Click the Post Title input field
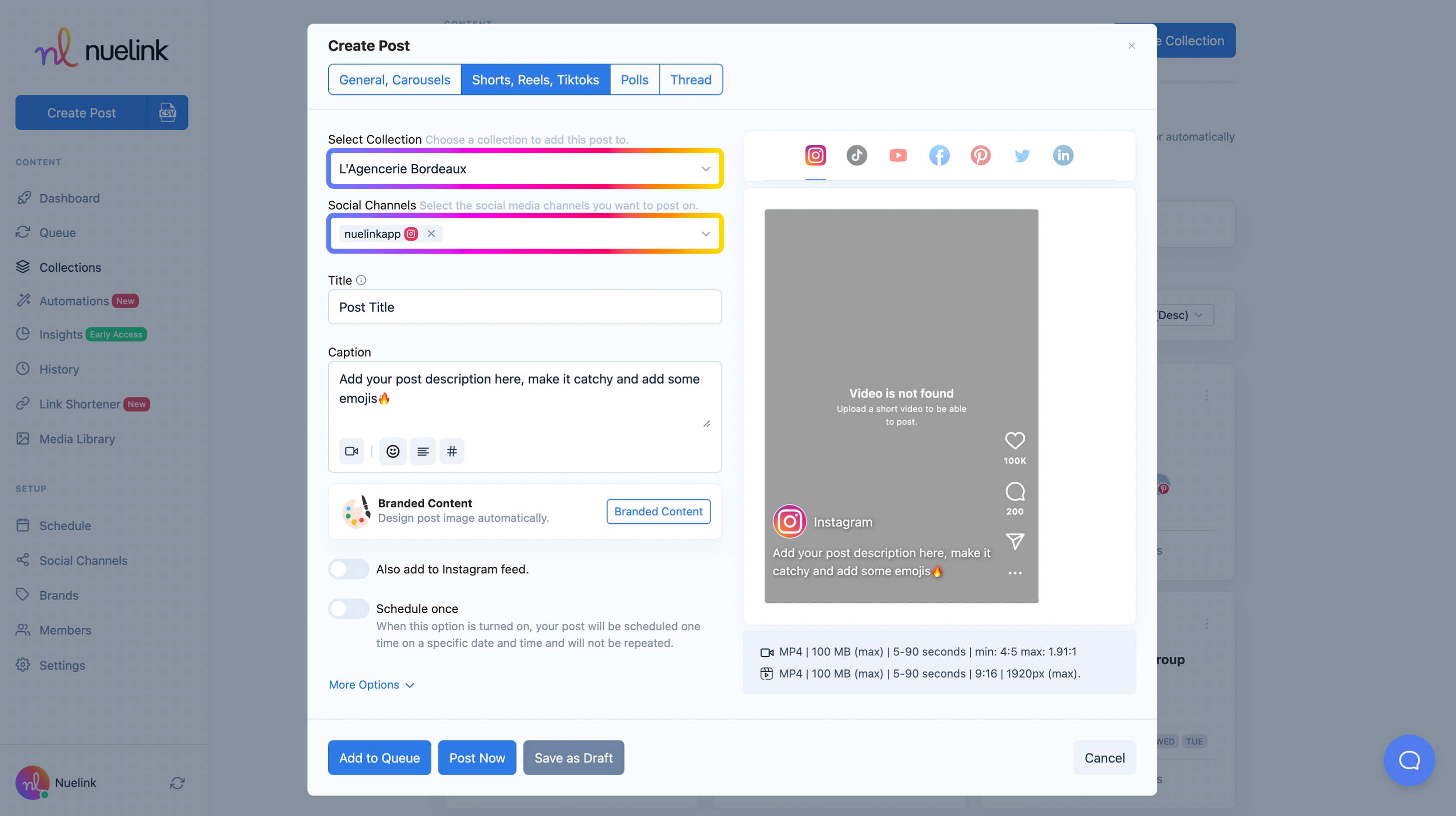The height and width of the screenshot is (816, 1456). click(525, 307)
